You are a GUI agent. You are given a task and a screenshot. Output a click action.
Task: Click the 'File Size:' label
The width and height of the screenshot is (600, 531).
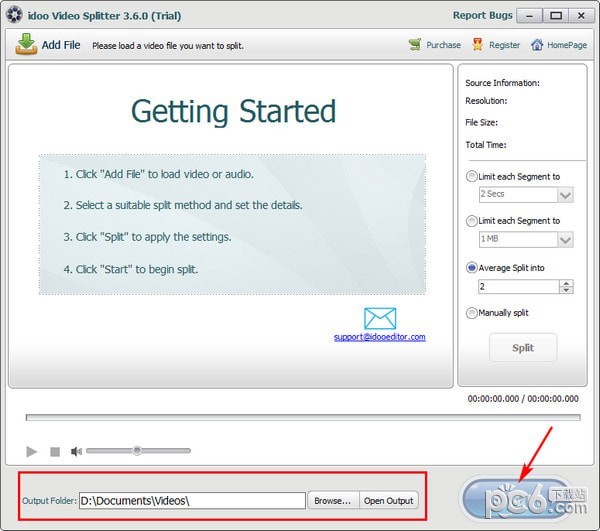pos(481,123)
